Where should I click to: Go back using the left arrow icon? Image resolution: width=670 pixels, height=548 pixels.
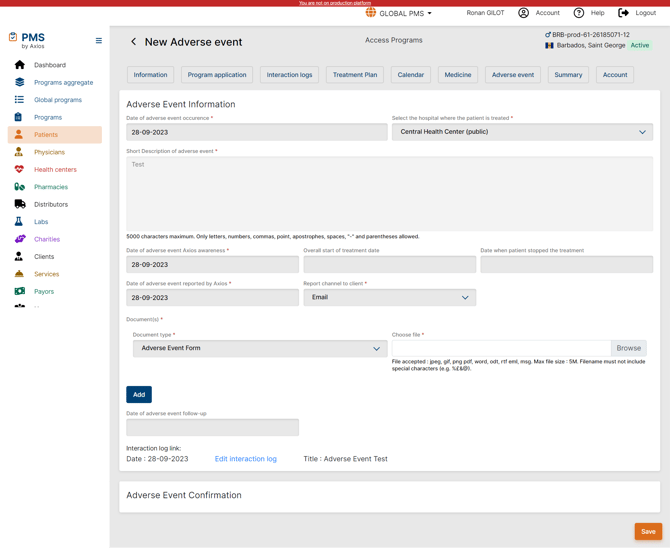click(133, 42)
